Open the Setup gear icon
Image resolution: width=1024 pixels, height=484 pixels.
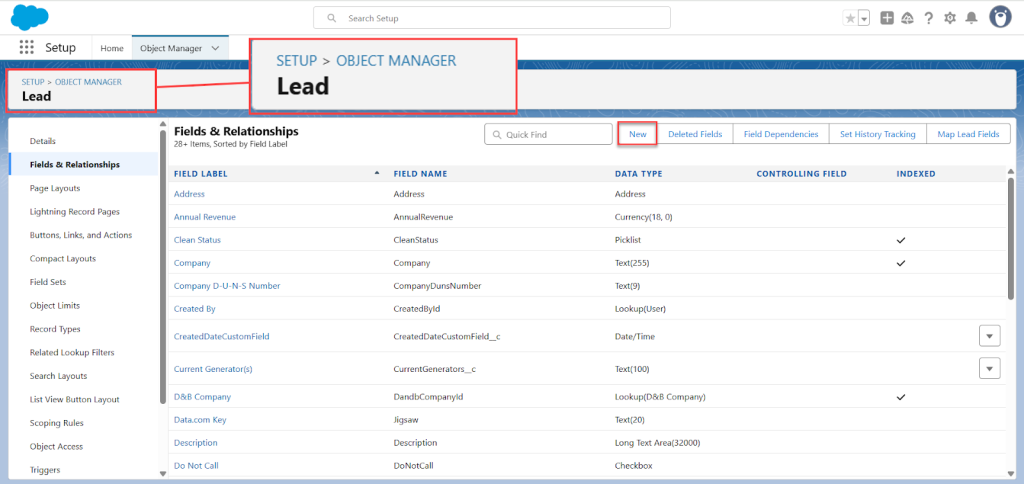click(x=950, y=18)
